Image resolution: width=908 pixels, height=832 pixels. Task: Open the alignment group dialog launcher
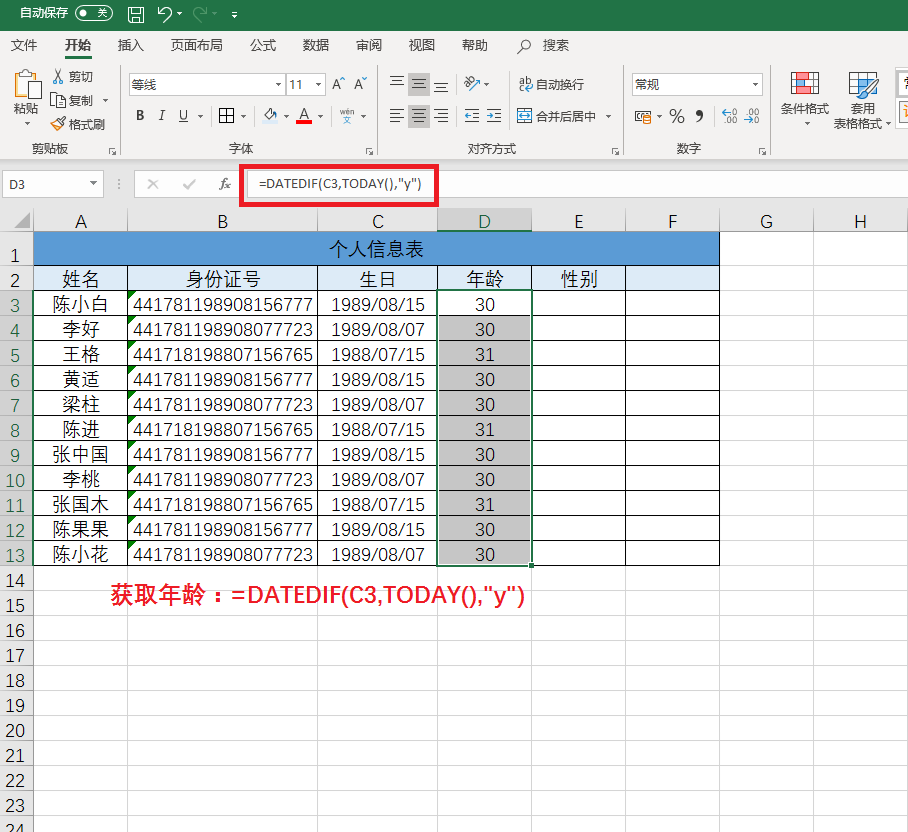pos(615,151)
